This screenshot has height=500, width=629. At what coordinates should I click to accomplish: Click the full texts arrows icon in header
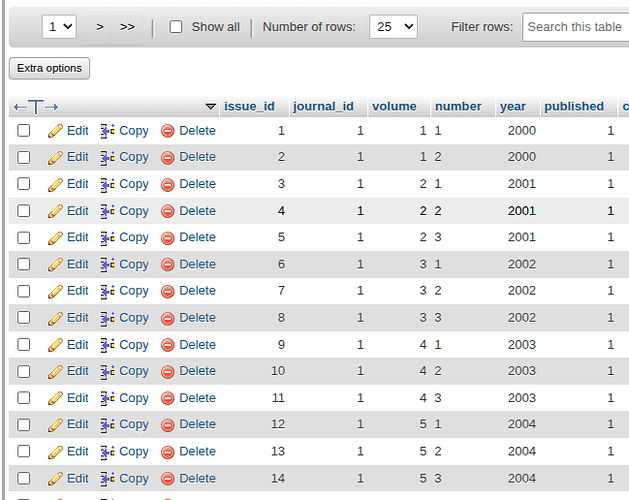(x=36, y=107)
